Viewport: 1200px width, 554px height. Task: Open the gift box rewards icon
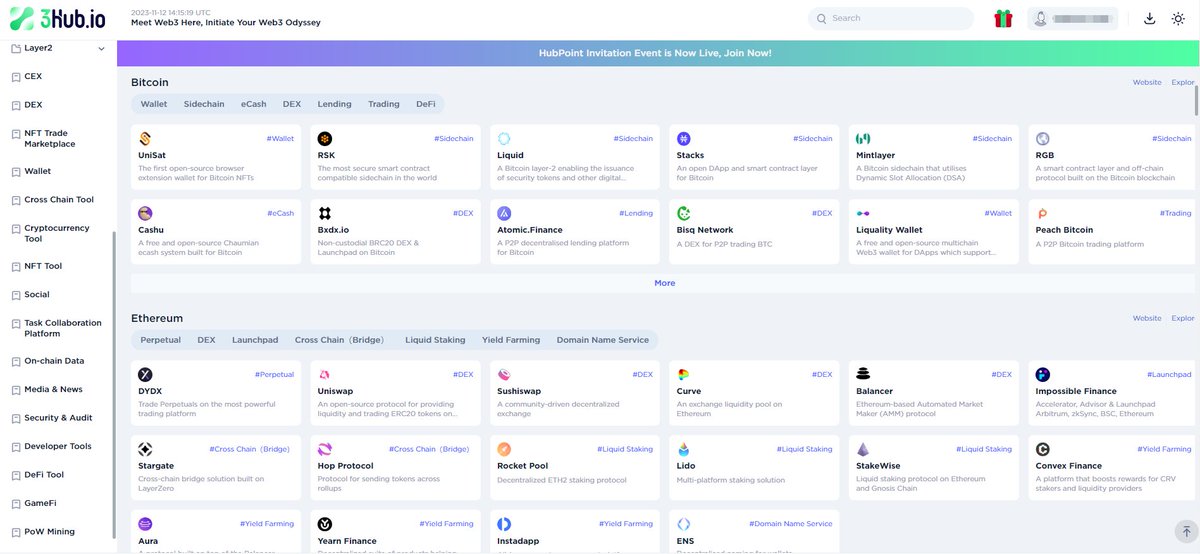point(1003,18)
